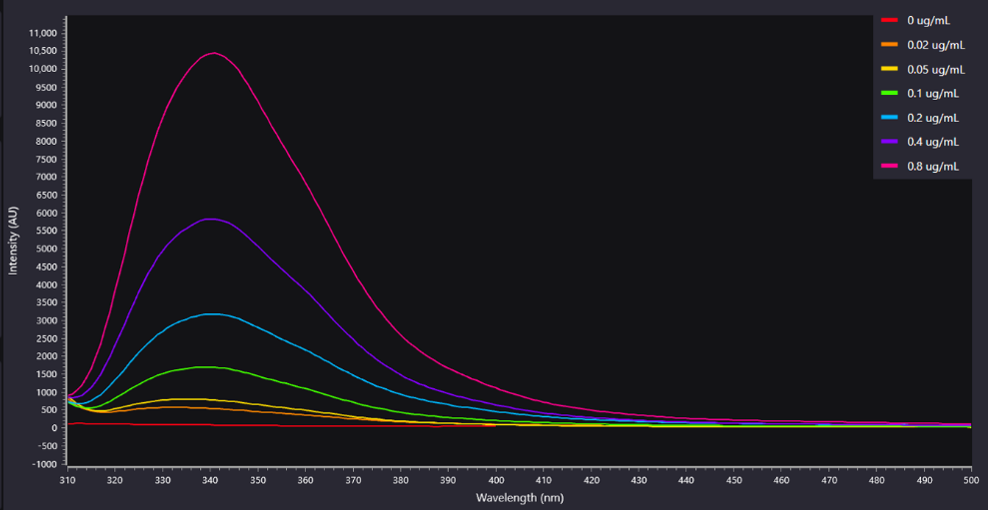
Task: Click the yellow 0.05 ug/mL legend swatch
Action: tap(889, 69)
